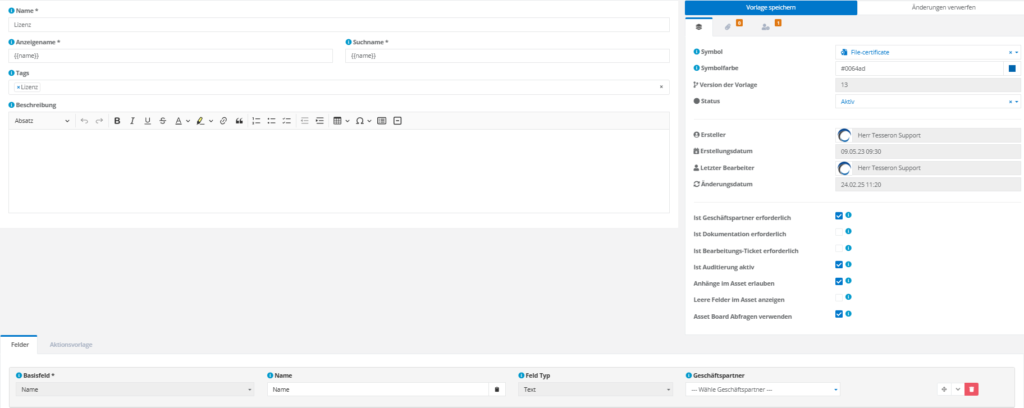Open the 'Wähle Geschäftspartner' dropdown
Screen dimensions: 1024x408
click(764, 389)
